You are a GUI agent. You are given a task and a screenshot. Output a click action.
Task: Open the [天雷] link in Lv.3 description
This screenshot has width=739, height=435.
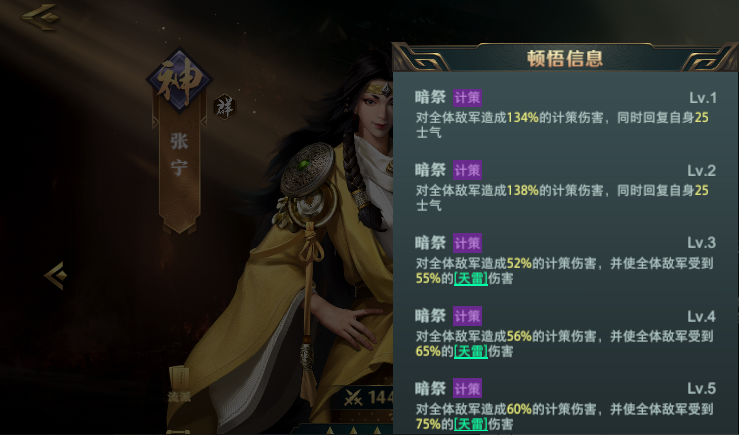(470, 279)
